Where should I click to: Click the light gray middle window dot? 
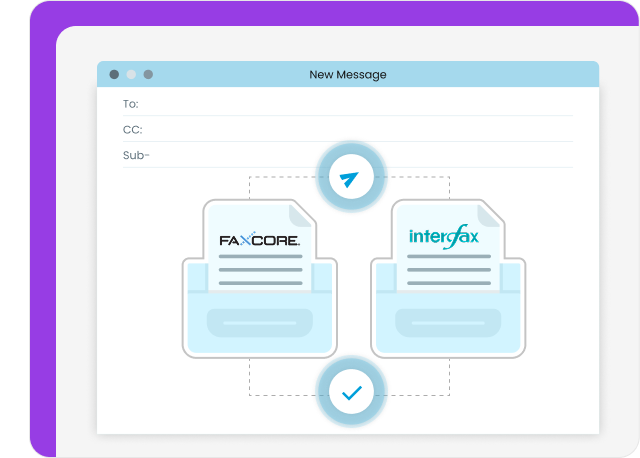point(131,74)
